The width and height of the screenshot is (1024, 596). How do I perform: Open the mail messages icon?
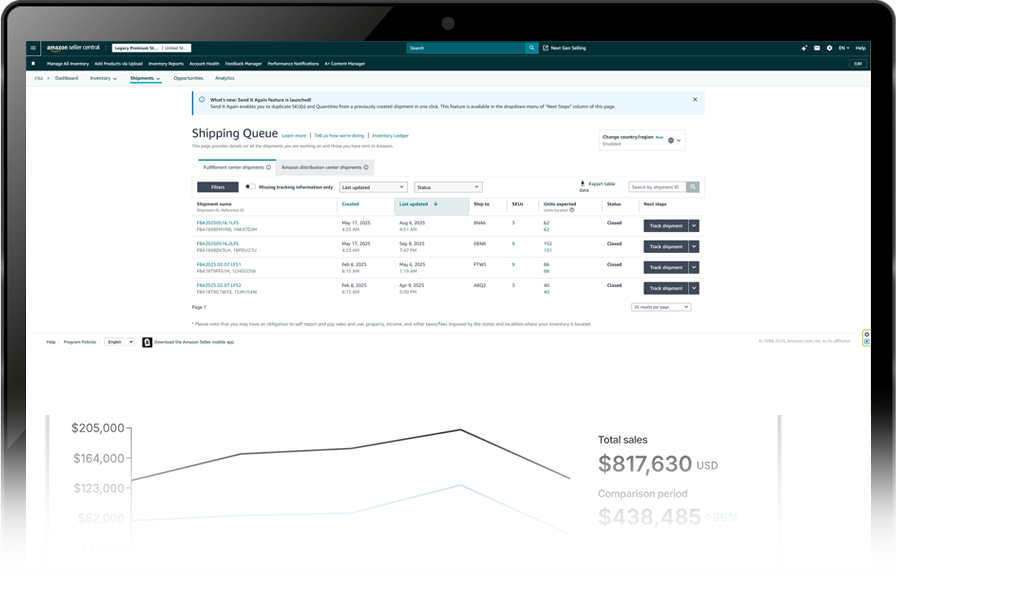click(816, 47)
